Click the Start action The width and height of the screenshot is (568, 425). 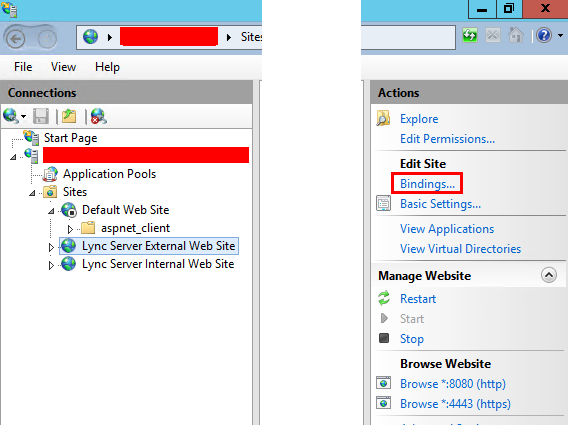[x=412, y=319]
